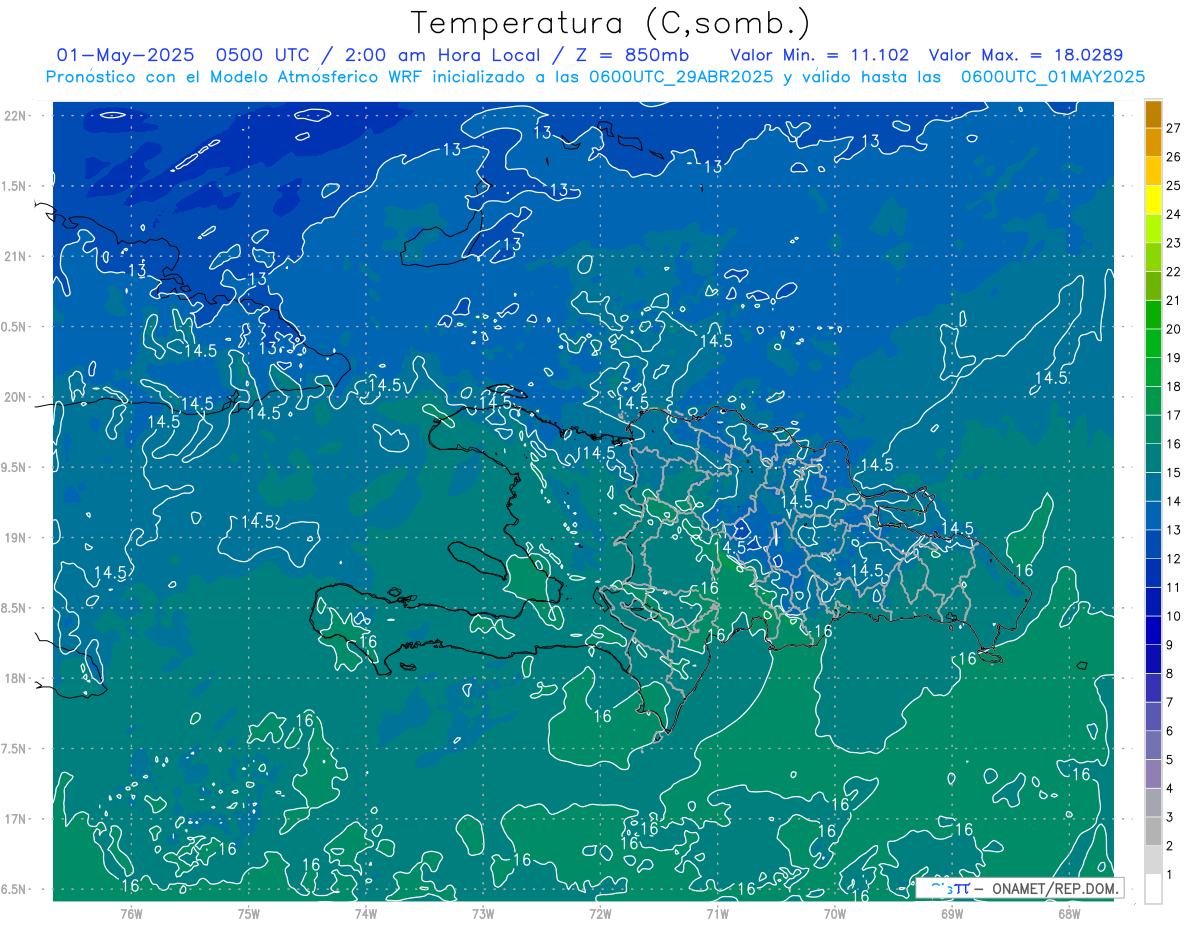Click the "Valor Min. = 11.102" text

tap(820, 55)
